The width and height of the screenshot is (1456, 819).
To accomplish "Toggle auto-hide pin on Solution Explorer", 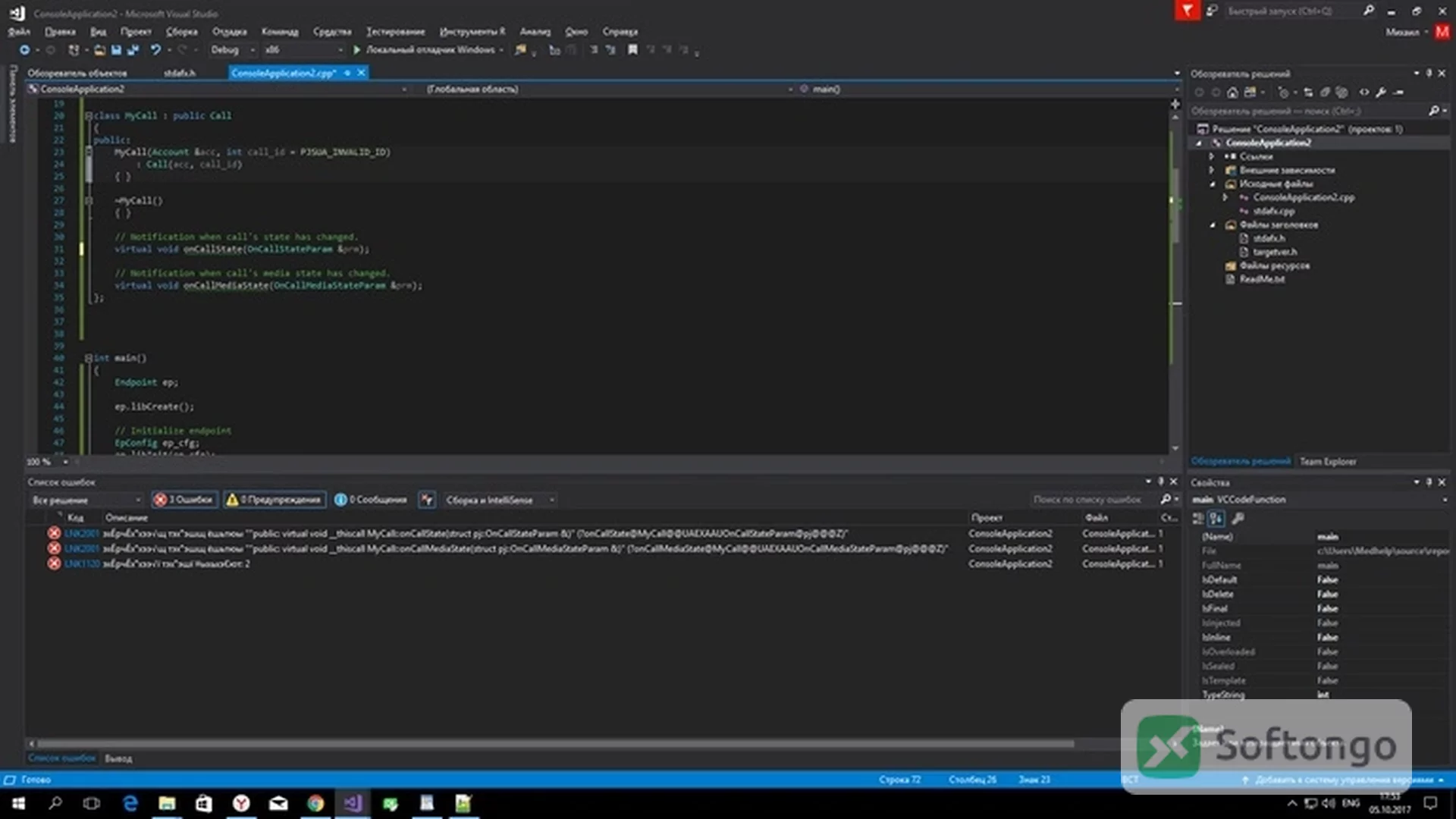I will click(1429, 74).
